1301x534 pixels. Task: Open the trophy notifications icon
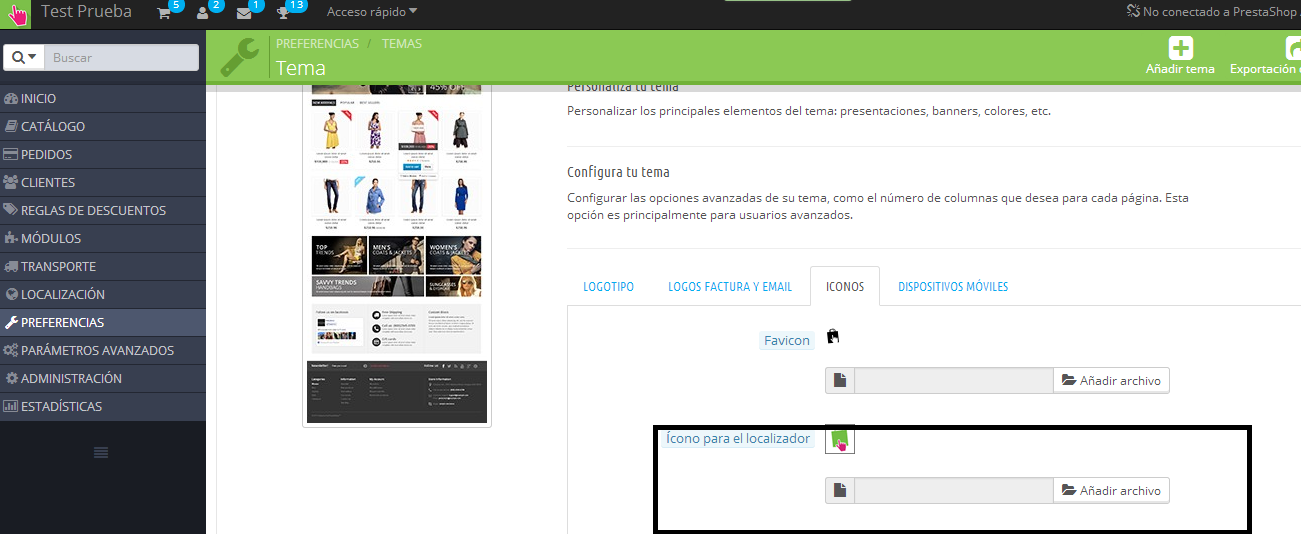(283, 13)
